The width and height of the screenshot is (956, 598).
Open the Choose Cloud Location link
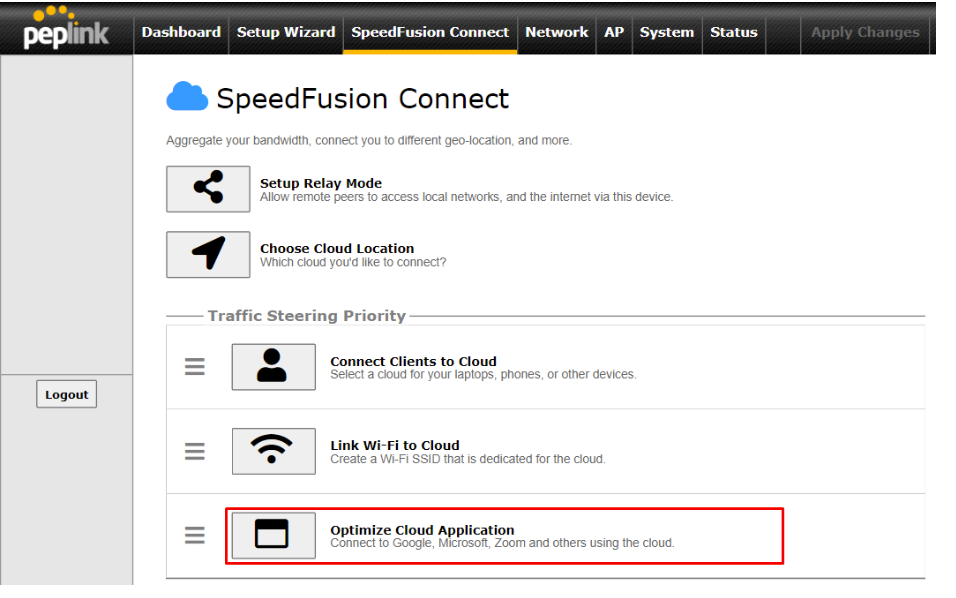pyautogui.click(x=337, y=248)
